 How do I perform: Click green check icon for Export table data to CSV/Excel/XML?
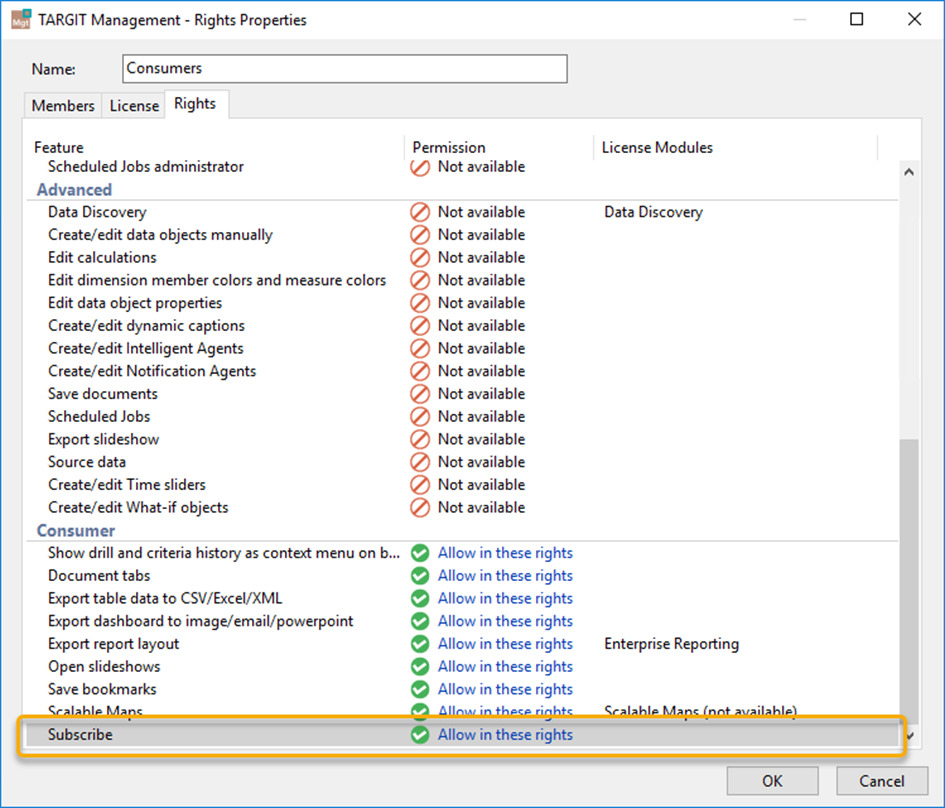(420, 598)
